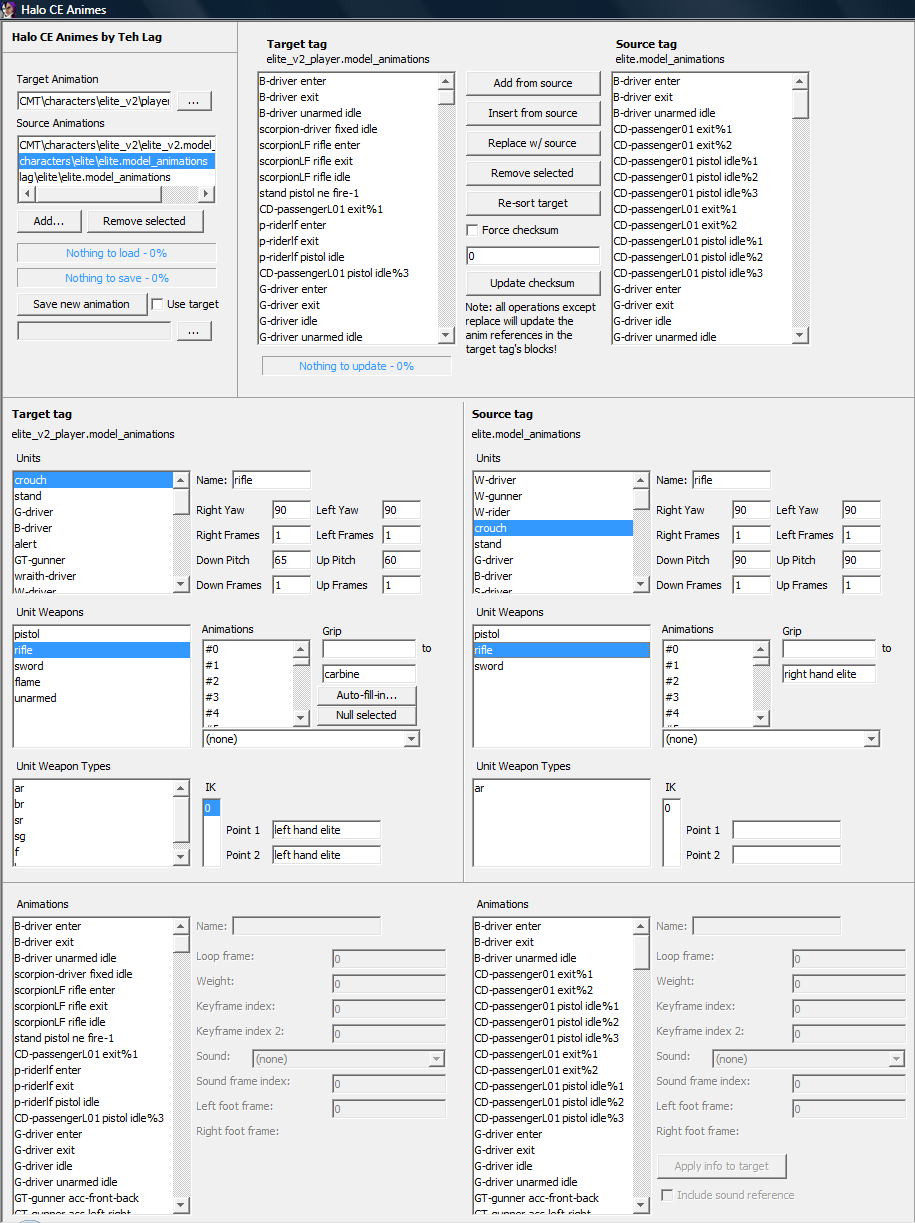Select elite.model_animations in Source Animations list

click(113, 161)
